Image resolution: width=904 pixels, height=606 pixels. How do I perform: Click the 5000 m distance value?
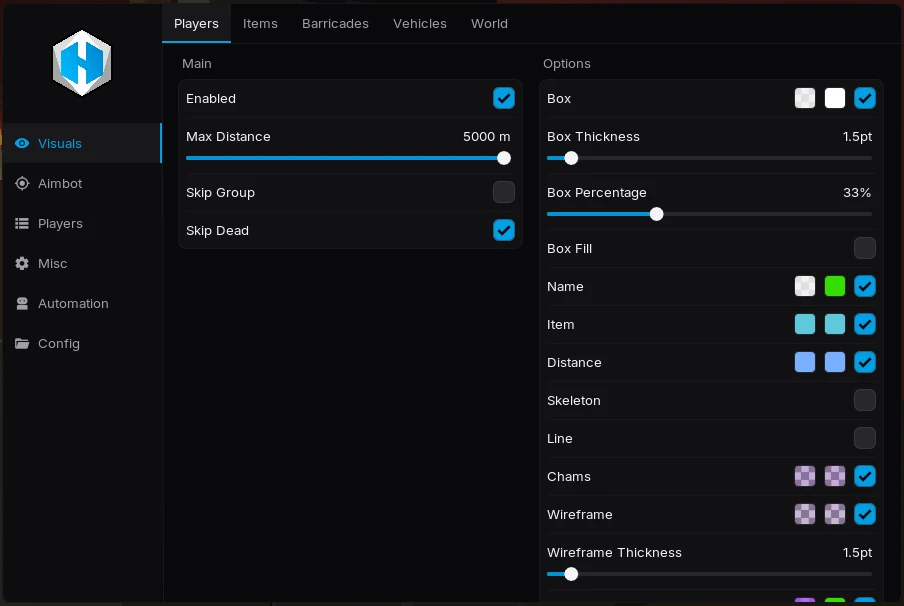pos(487,137)
